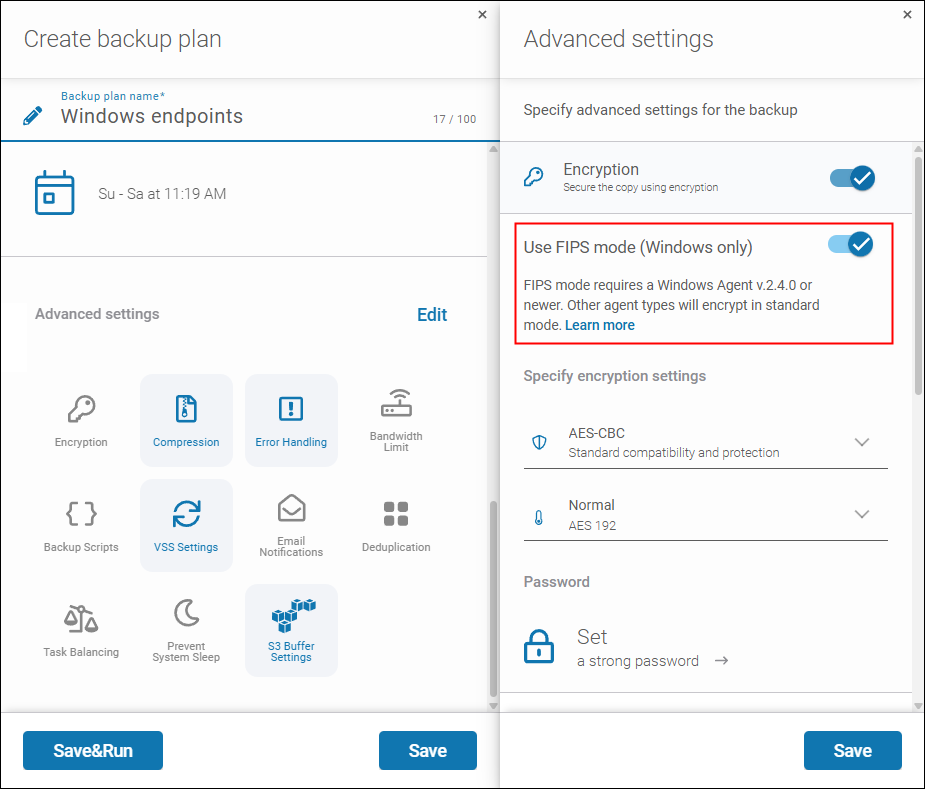Click the shield icon beside AES-CBC
The image size is (925, 789).
pos(539,442)
